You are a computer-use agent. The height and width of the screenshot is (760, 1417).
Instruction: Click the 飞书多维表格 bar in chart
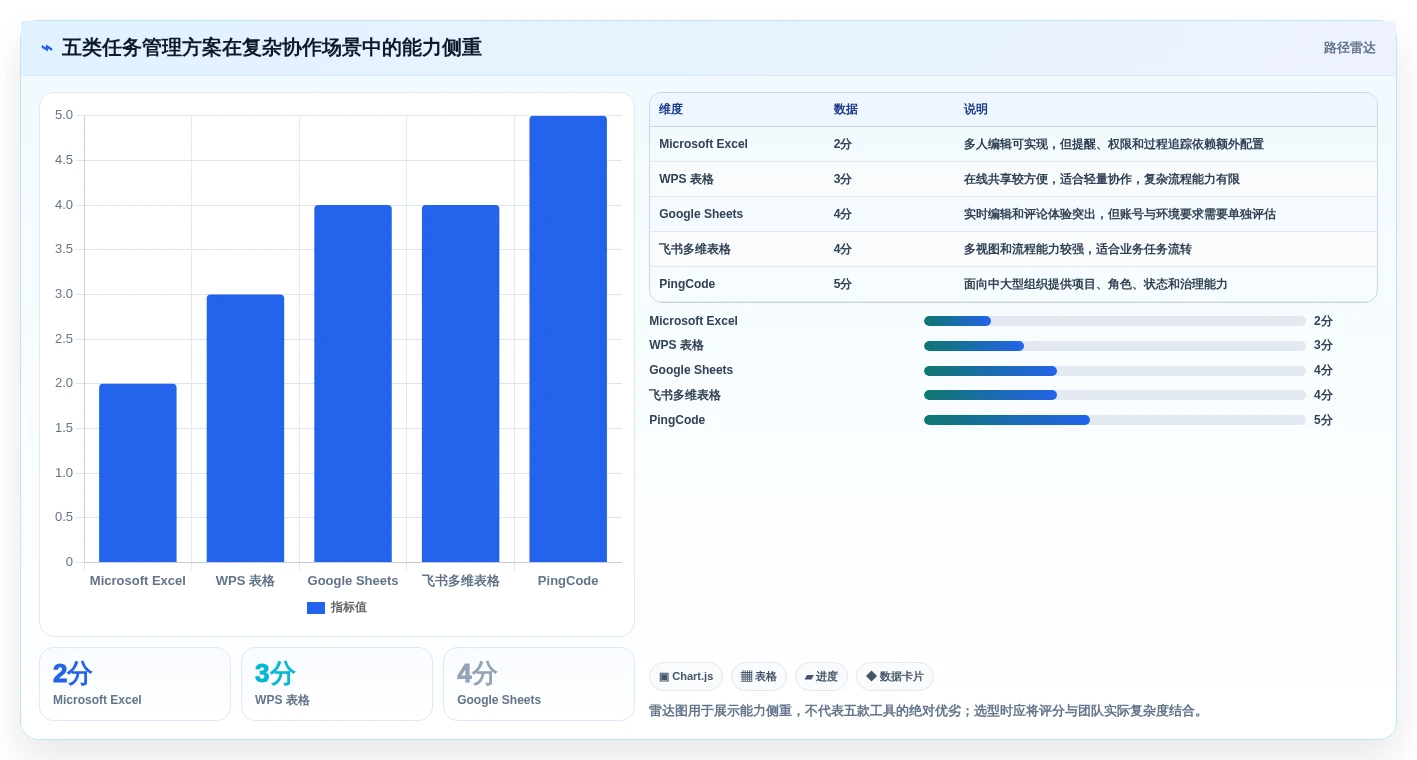(460, 384)
